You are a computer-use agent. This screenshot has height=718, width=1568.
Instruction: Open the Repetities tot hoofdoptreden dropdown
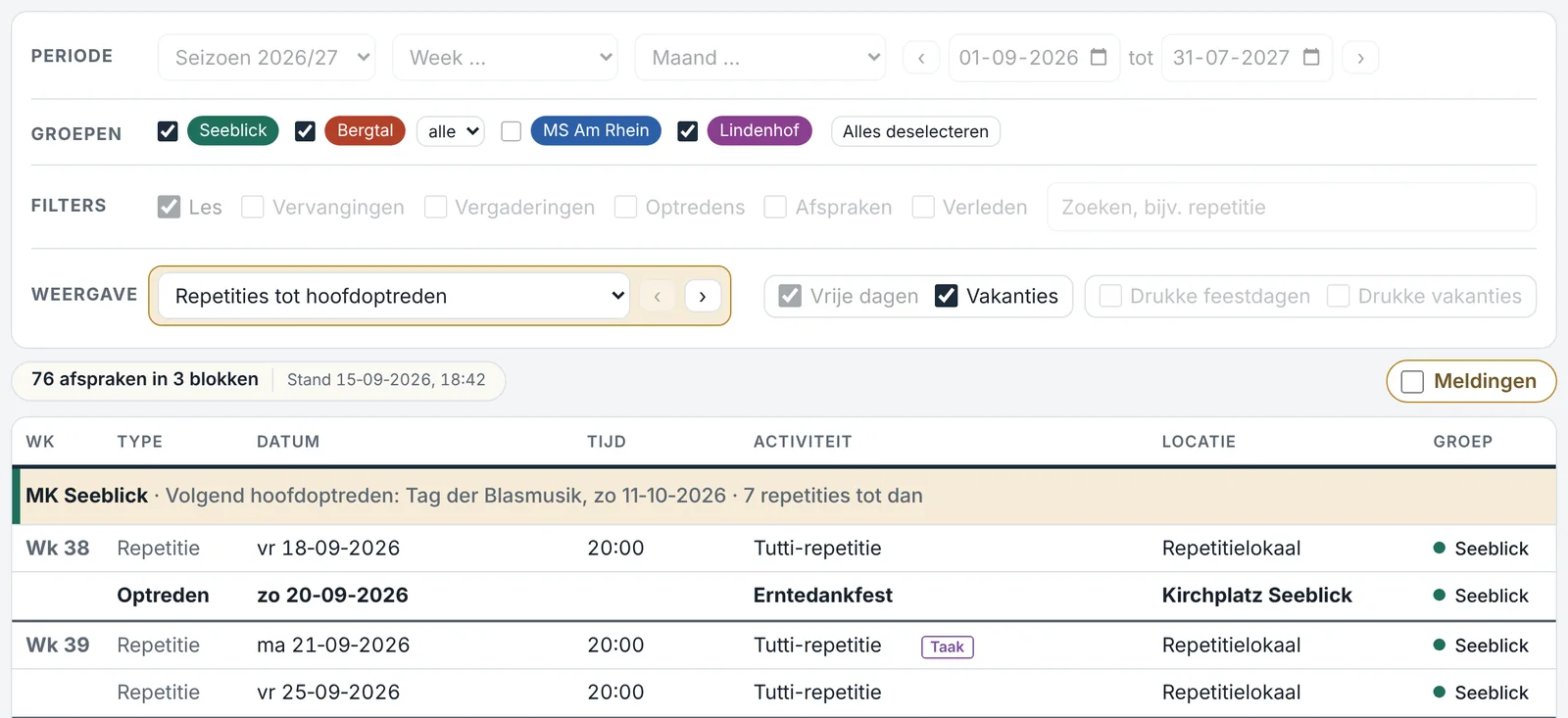pyautogui.click(x=393, y=296)
